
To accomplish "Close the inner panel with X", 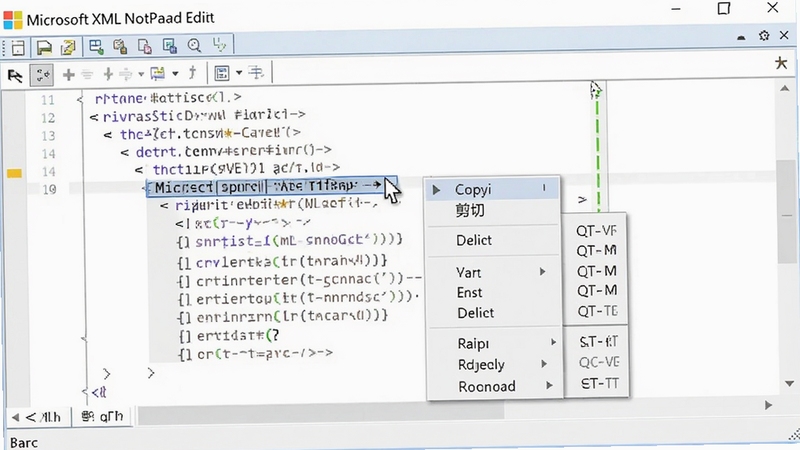I will [784, 35].
